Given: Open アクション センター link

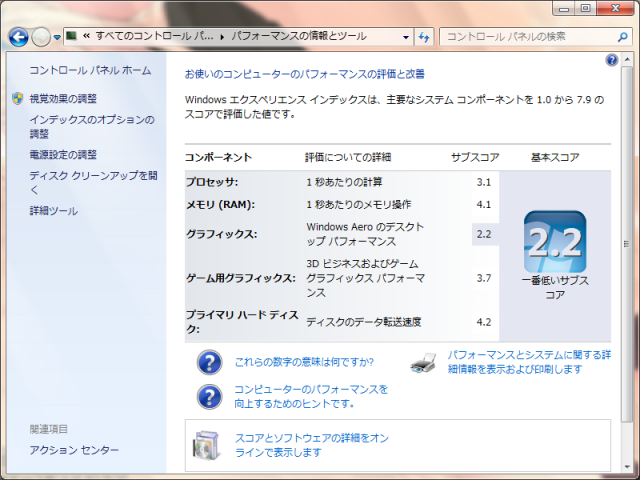Looking at the screenshot, I should (74, 450).
